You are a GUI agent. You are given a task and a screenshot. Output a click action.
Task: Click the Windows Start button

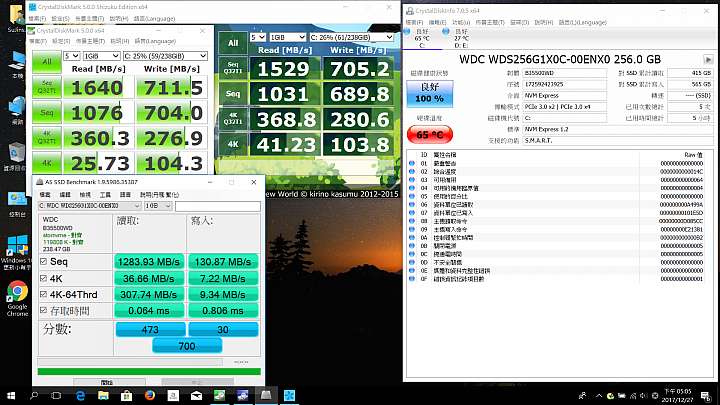point(11,395)
